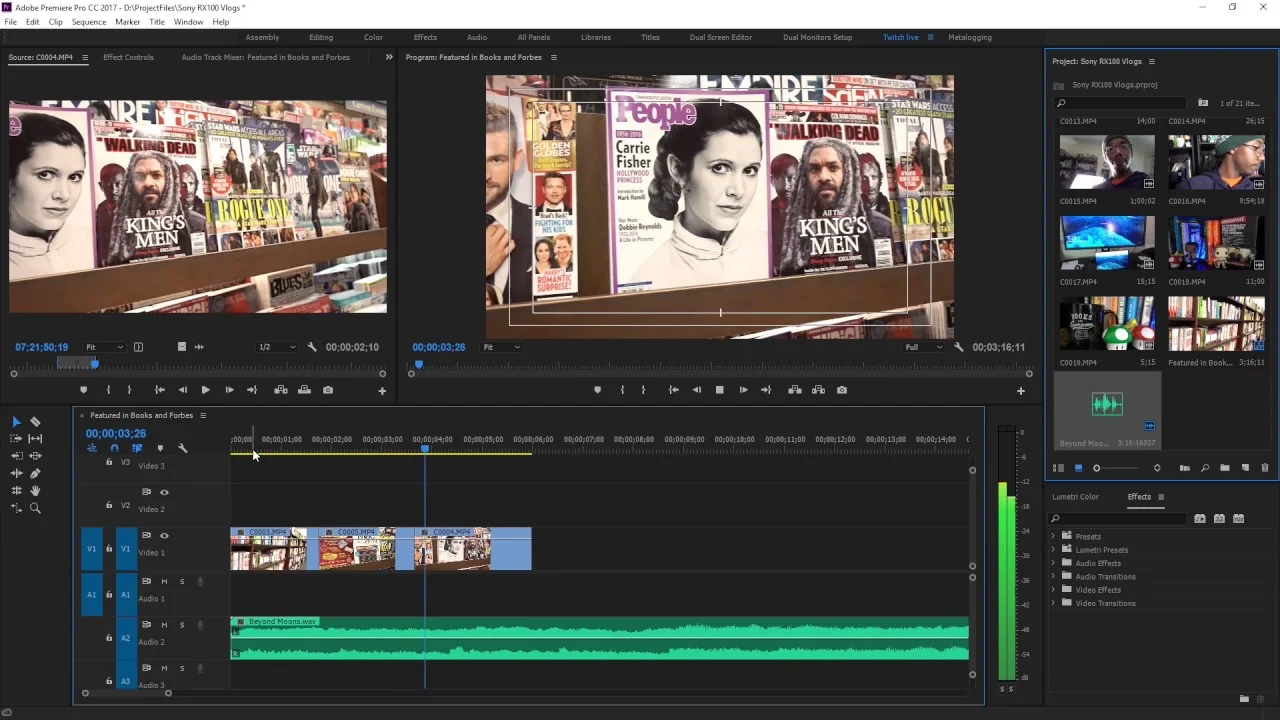Image resolution: width=1280 pixels, height=720 pixels.
Task: Mute Audio 1 track
Action: 164,581
